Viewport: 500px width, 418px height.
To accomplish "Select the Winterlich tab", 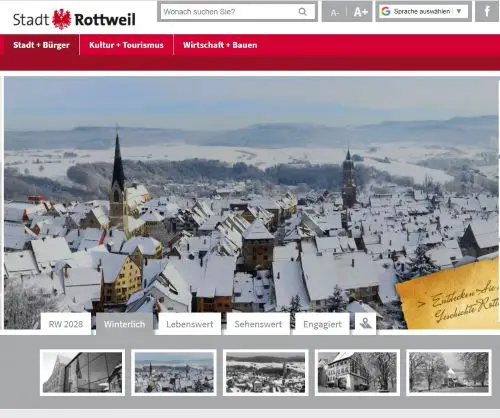I will click(x=124, y=324).
